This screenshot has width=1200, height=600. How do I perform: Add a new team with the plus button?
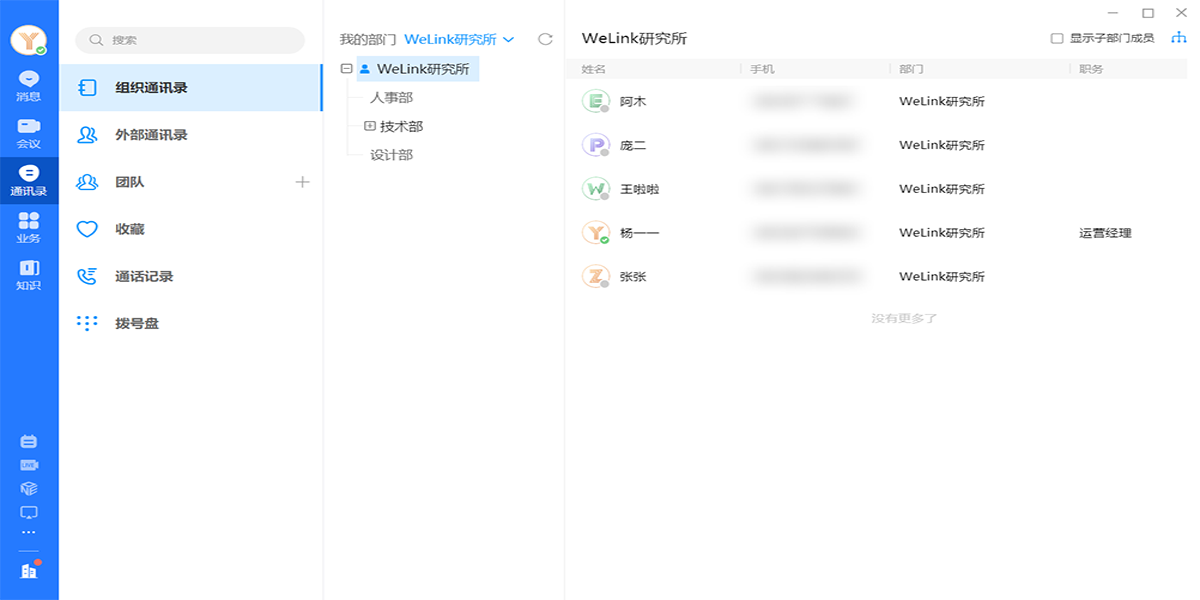[x=302, y=181]
